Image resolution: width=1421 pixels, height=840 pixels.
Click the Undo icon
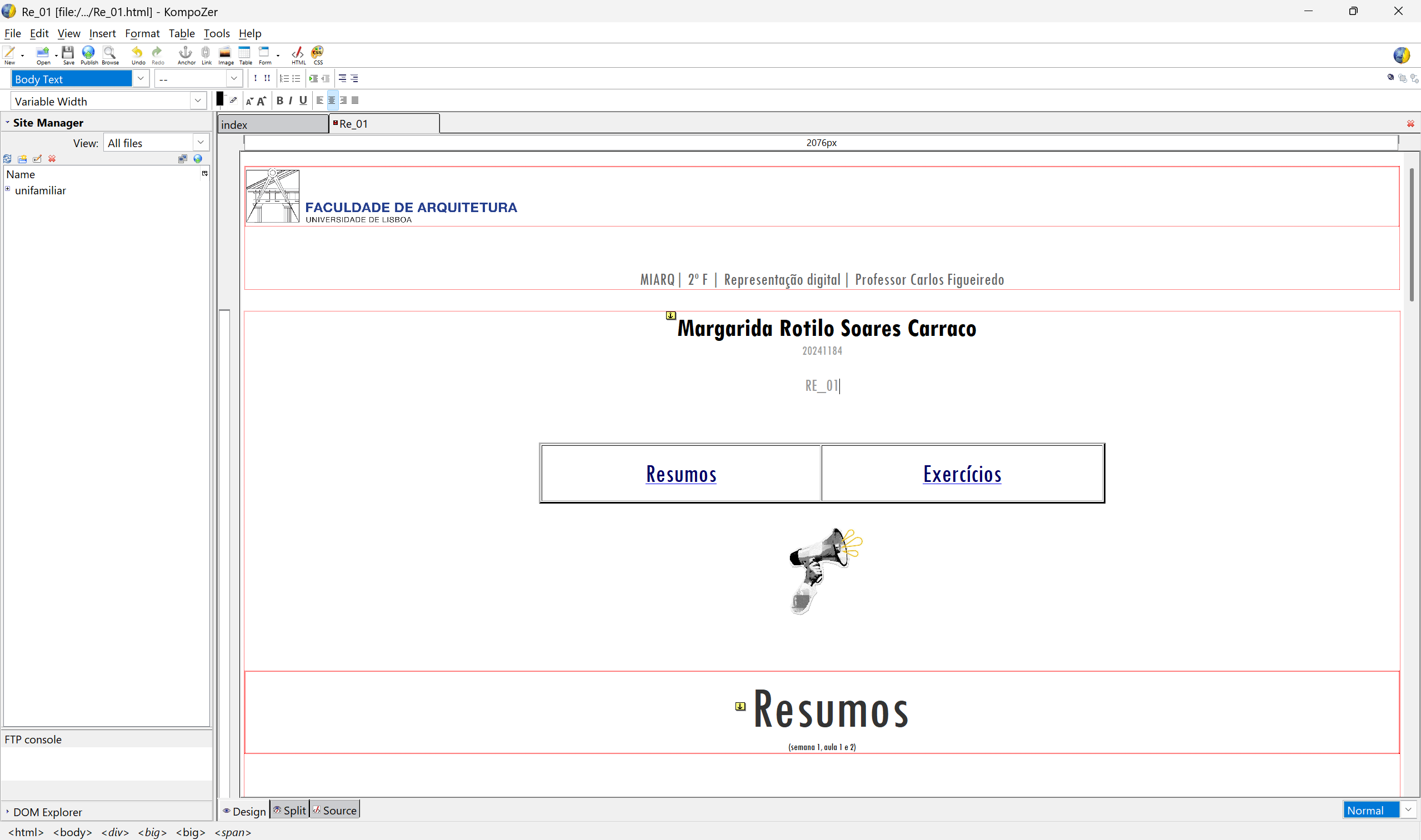click(x=138, y=54)
